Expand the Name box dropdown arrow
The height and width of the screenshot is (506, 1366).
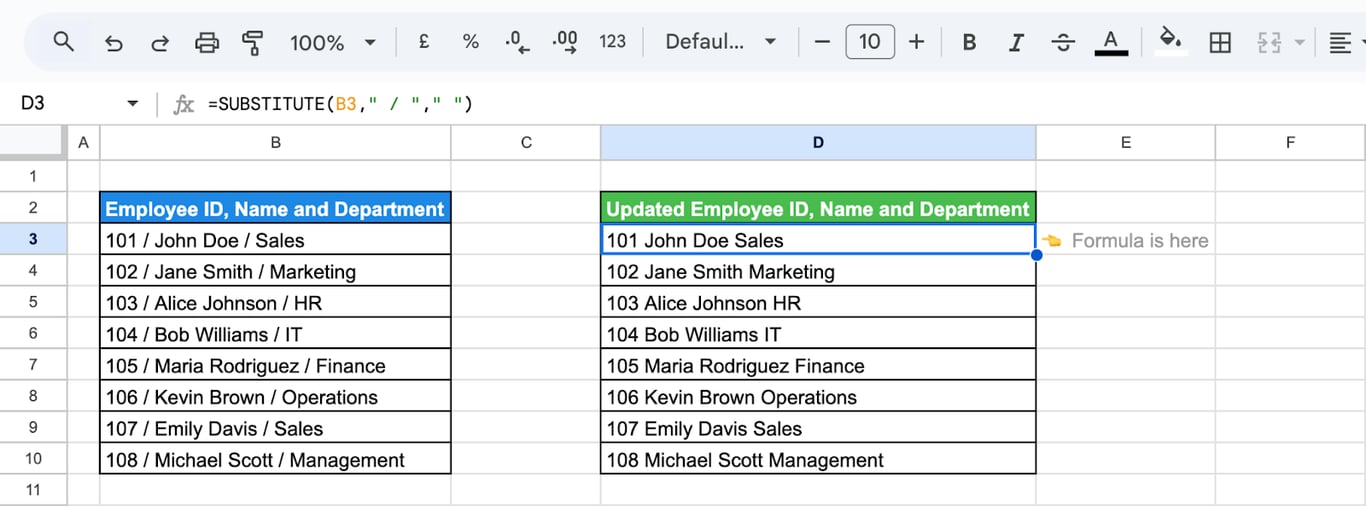click(132, 104)
